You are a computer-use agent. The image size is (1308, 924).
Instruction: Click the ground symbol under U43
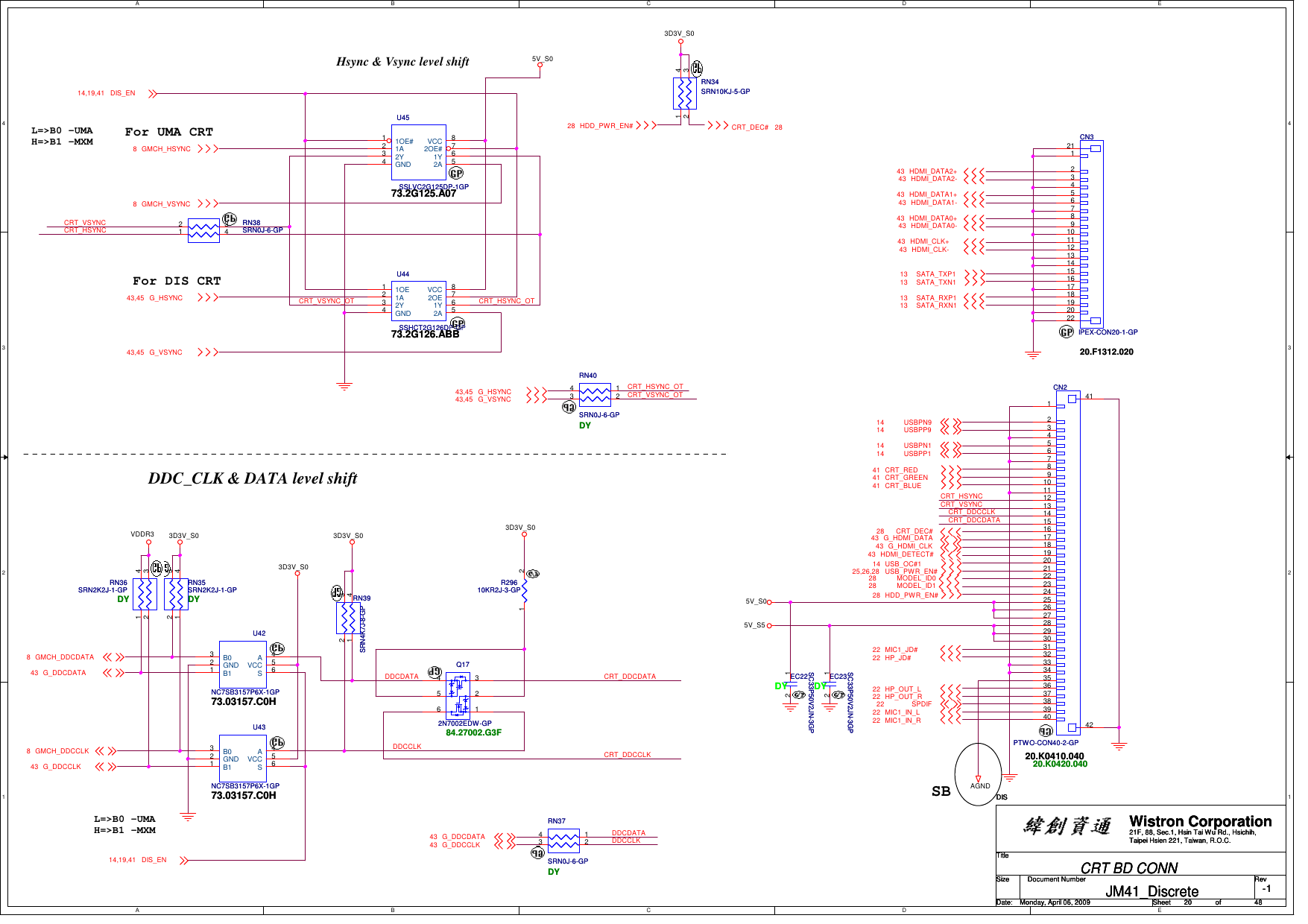click(x=188, y=817)
